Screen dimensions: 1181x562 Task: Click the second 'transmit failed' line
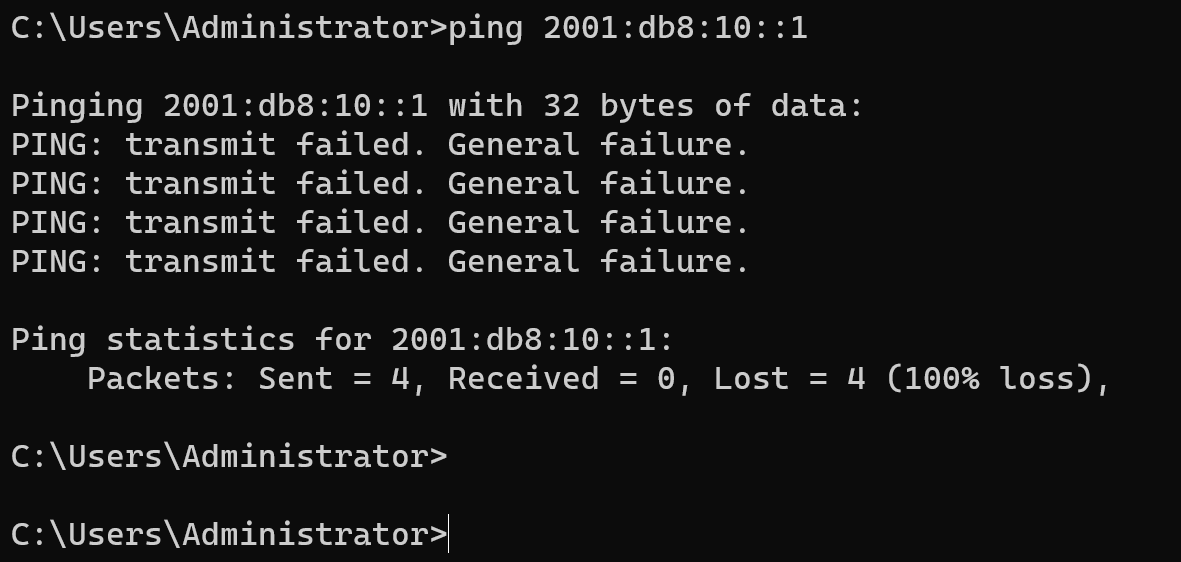pyautogui.click(x=380, y=184)
